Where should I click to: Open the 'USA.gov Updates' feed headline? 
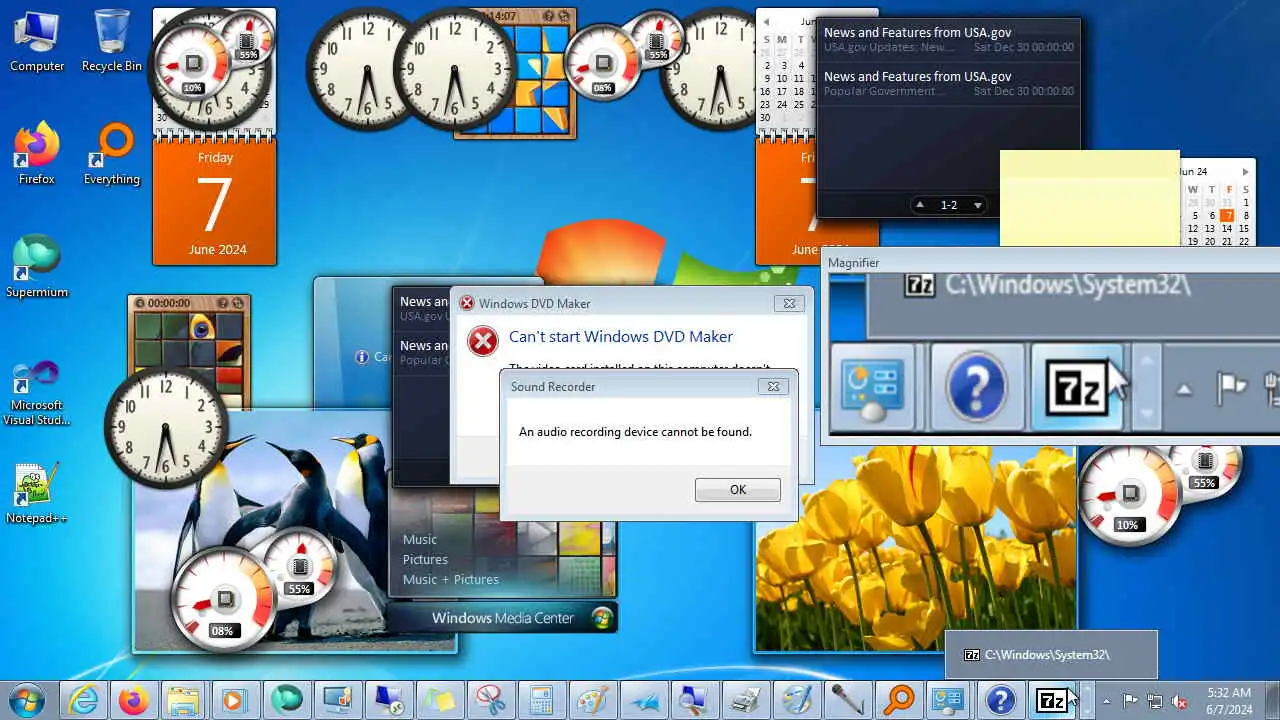(947, 39)
